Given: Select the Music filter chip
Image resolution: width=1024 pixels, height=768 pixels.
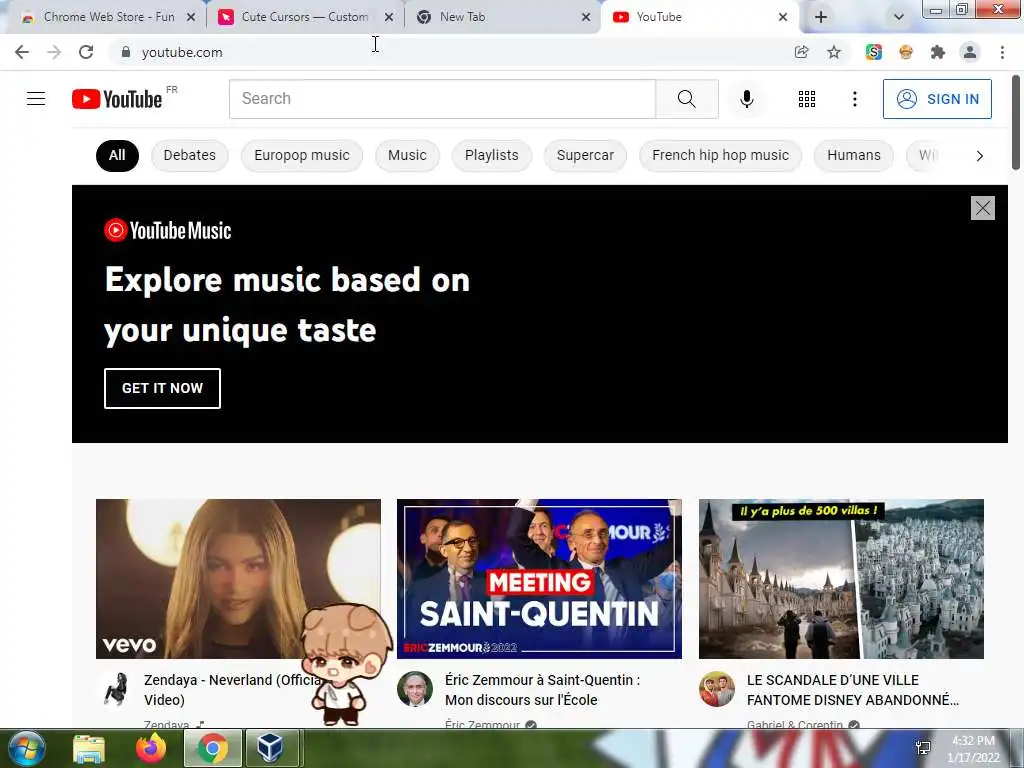Looking at the screenshot, I should pyautogui.click(x=407, y=155).
